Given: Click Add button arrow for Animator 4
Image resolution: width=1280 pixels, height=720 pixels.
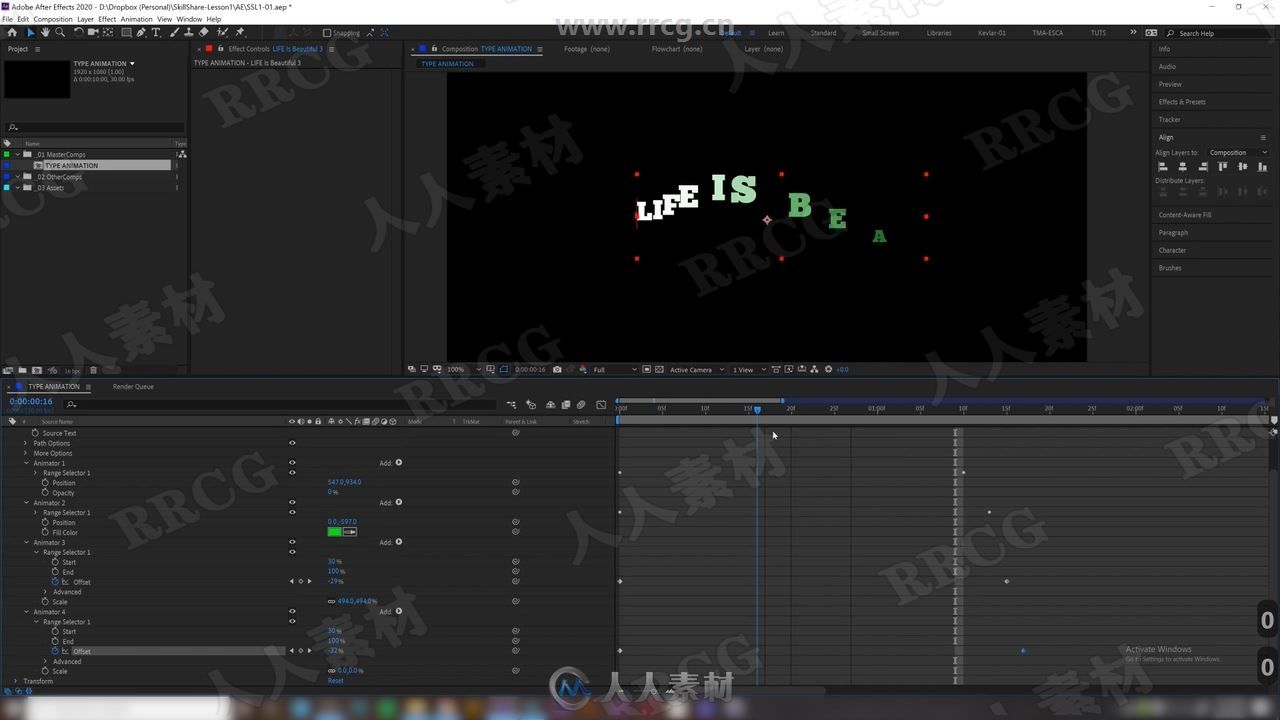Looking at the screenshot, I should click(x=398, y=611).
